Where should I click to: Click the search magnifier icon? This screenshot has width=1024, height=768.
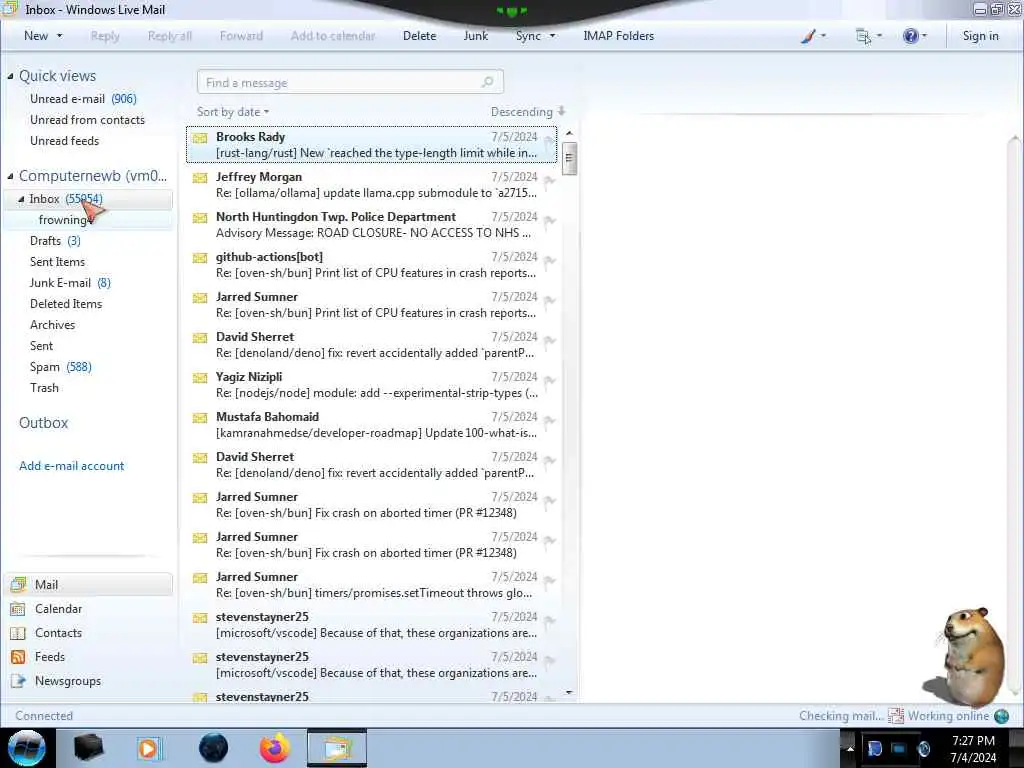(487, 82)
